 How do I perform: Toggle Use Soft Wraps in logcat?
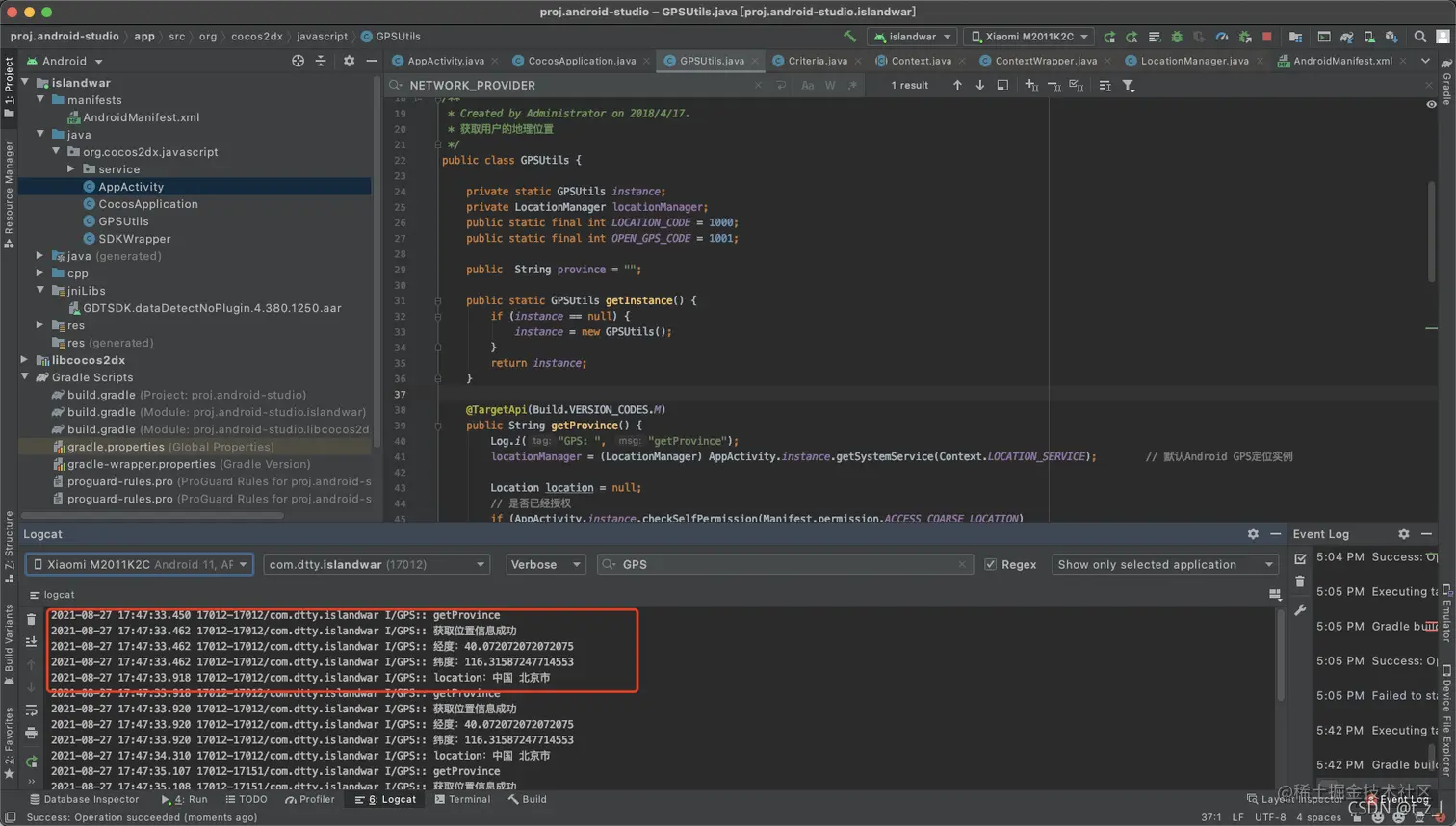click(31, 710)
